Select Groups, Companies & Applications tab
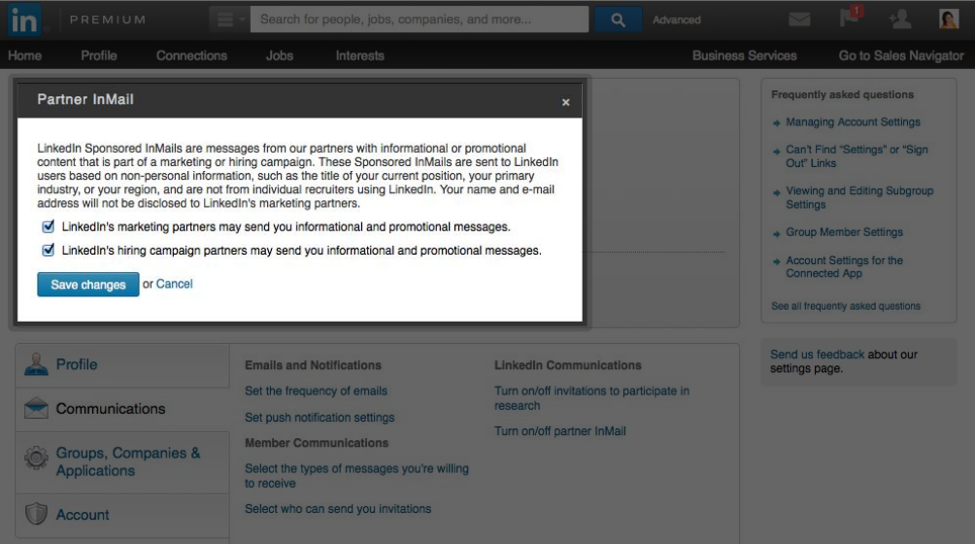The height and width of the screenshot is (544, 975). tap(122, 462)
